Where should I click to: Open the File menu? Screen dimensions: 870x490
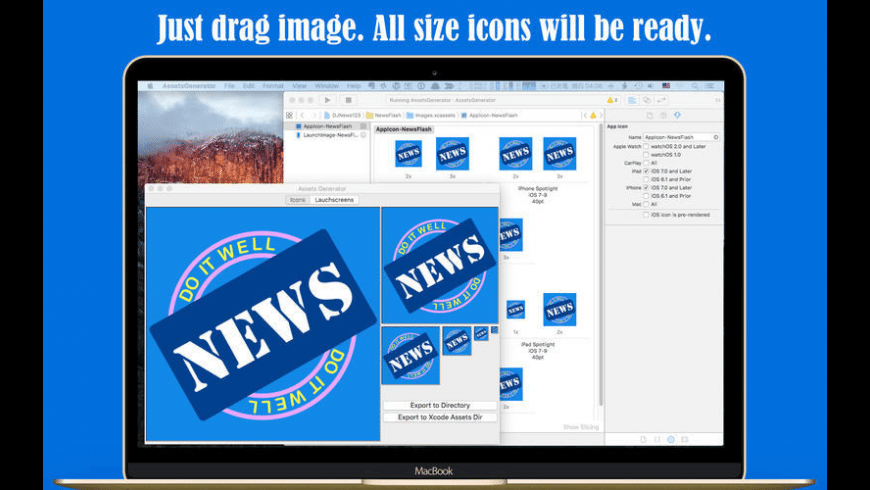tap(229, 86)
